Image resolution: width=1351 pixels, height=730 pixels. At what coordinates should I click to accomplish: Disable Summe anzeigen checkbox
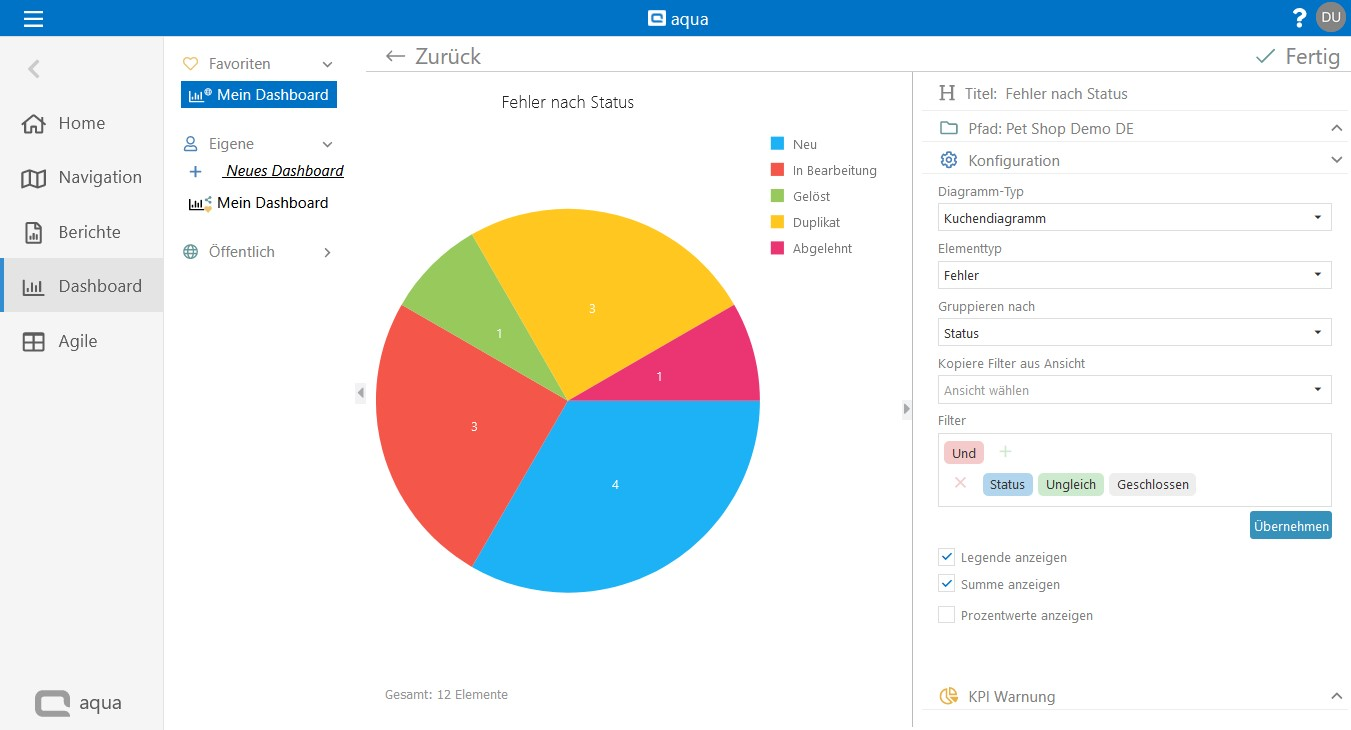coord(946,583)
